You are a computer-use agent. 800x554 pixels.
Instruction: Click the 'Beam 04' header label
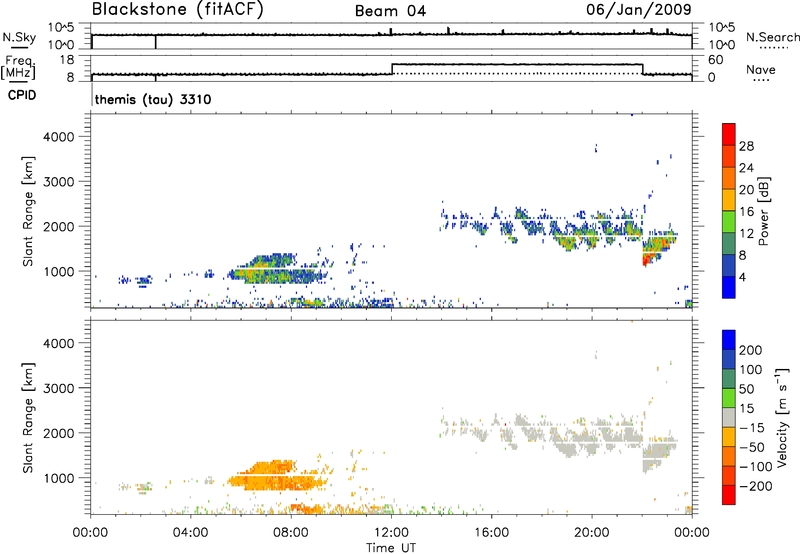click(x=390, y=11)
